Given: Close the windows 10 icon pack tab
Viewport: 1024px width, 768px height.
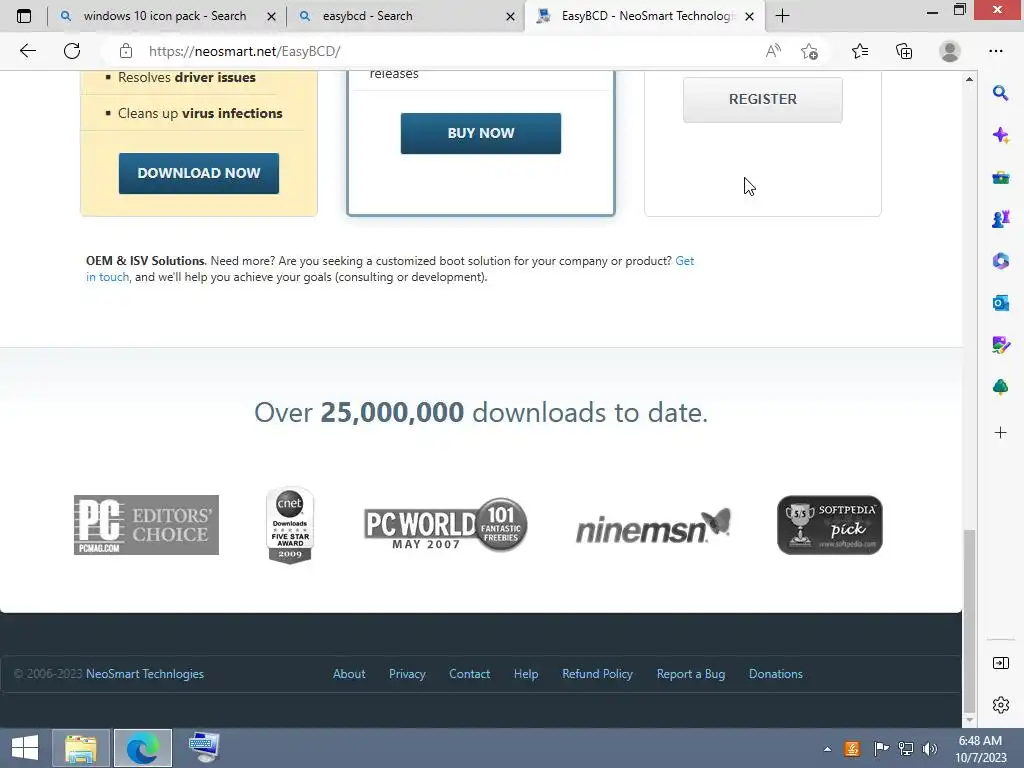Looking at the screenshot, I should tap(271, 16).
